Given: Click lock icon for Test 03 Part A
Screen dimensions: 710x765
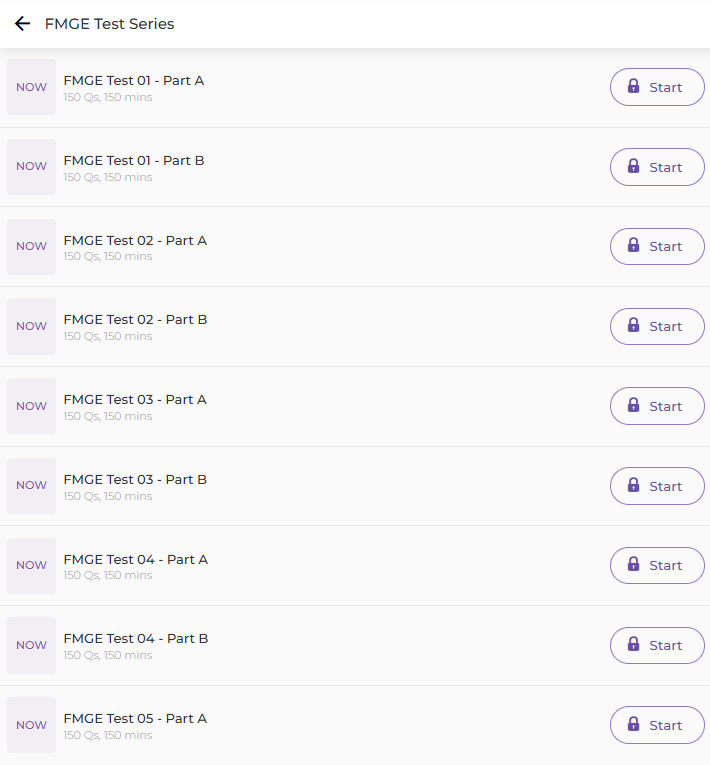Looking at the screenshot, I should coord(633,405).
